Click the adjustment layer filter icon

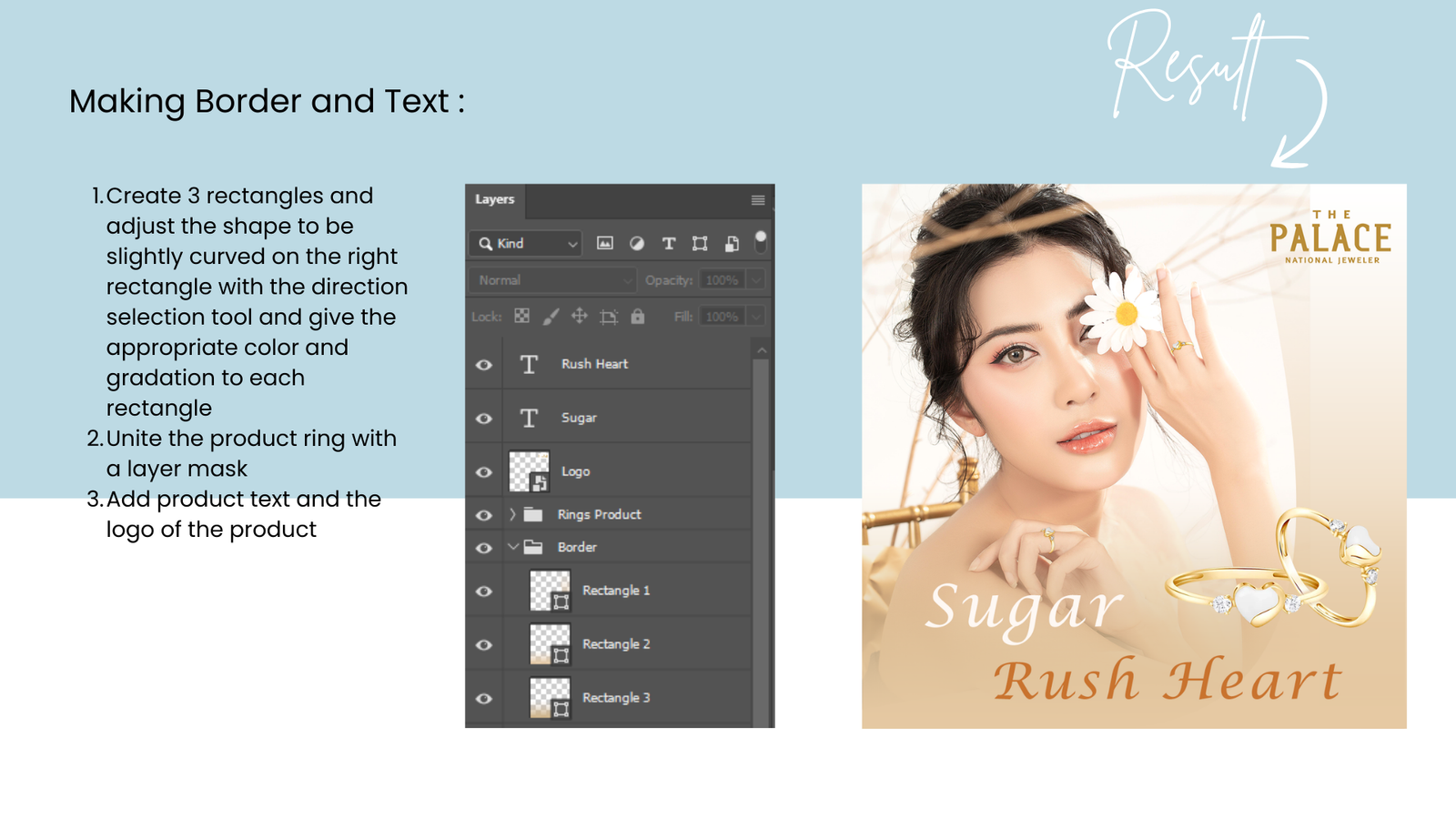pos(637,243)
